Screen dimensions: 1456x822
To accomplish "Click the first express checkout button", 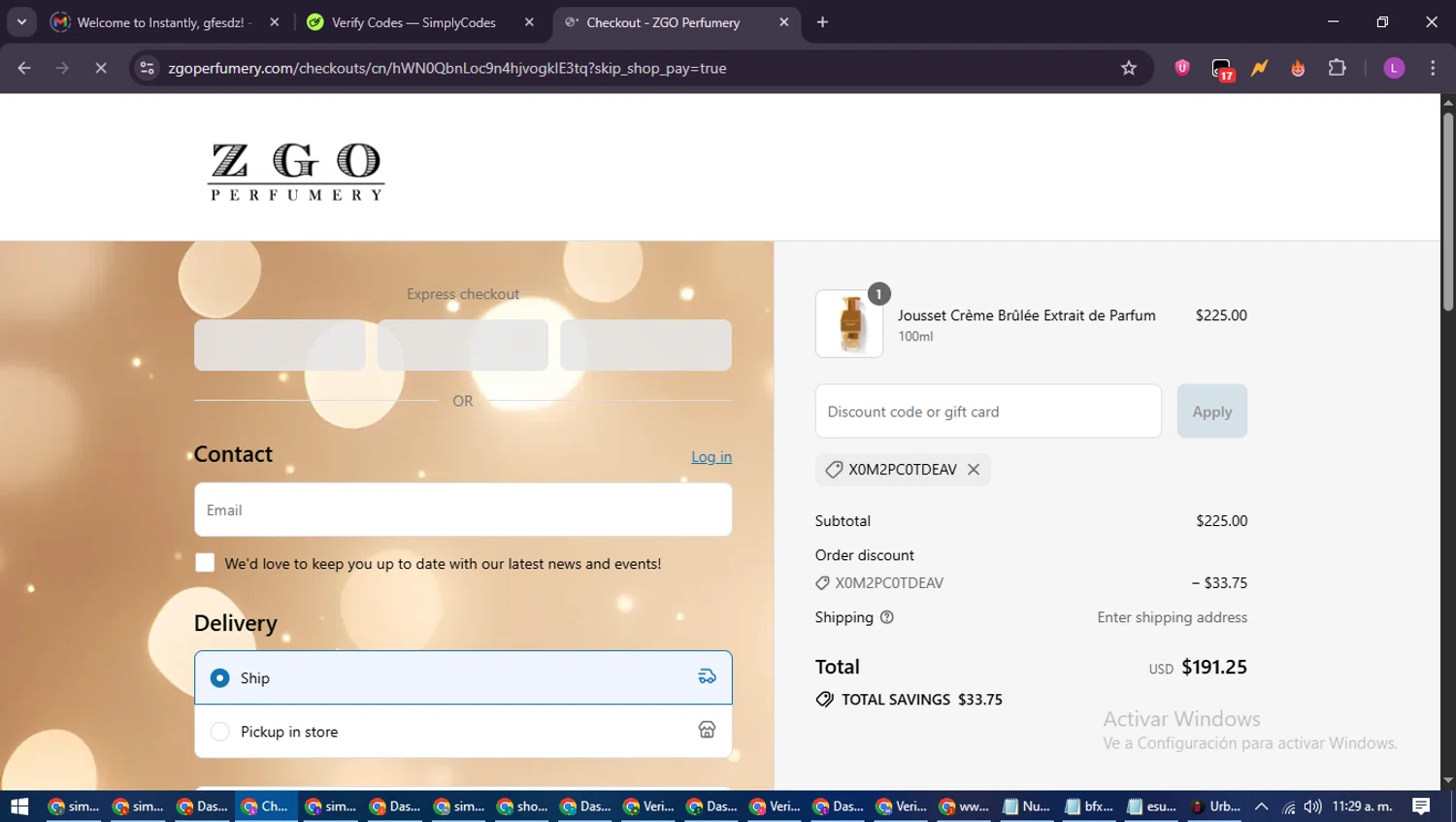I will [x=280, y=345].
